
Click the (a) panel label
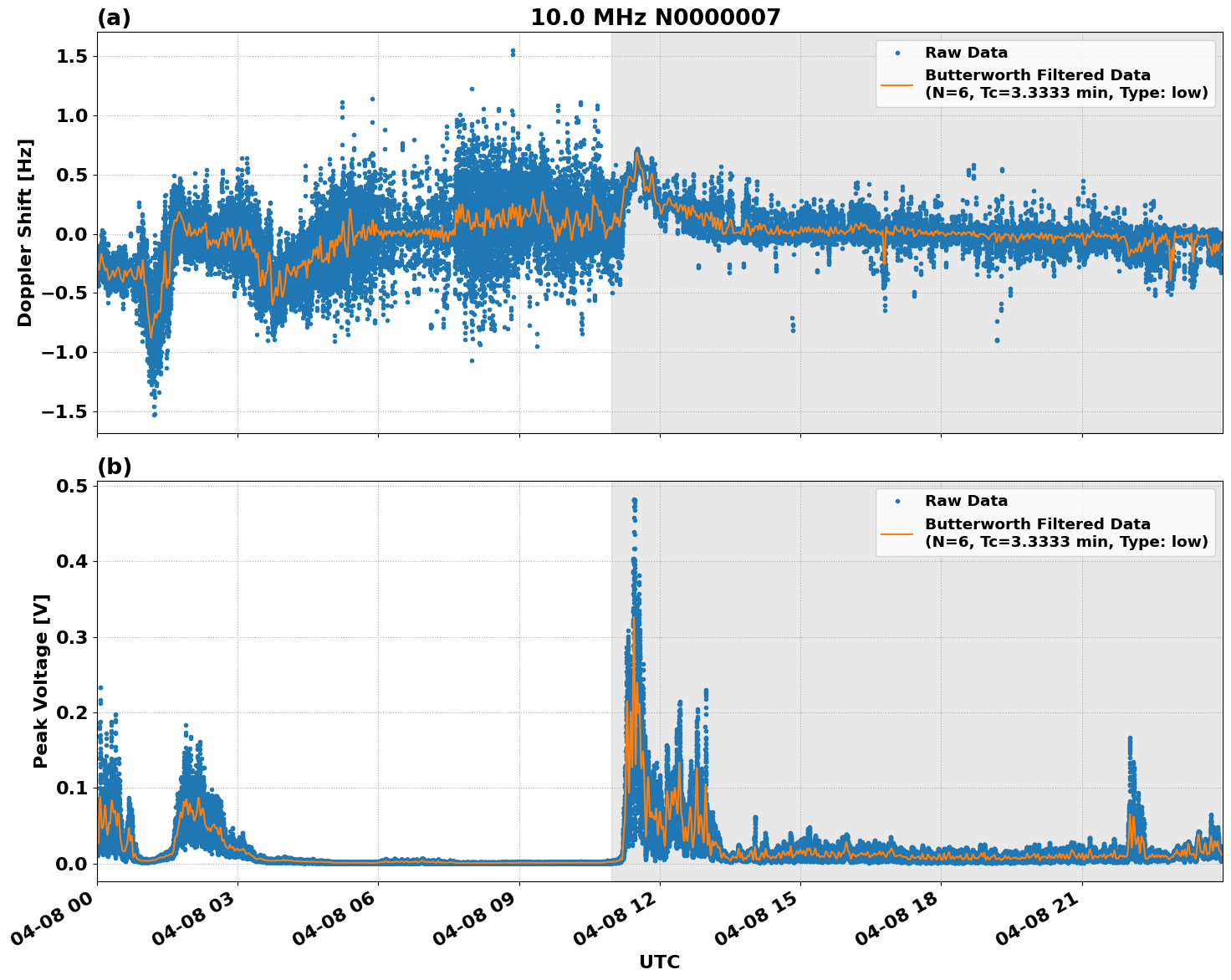[x=114, y=18]
